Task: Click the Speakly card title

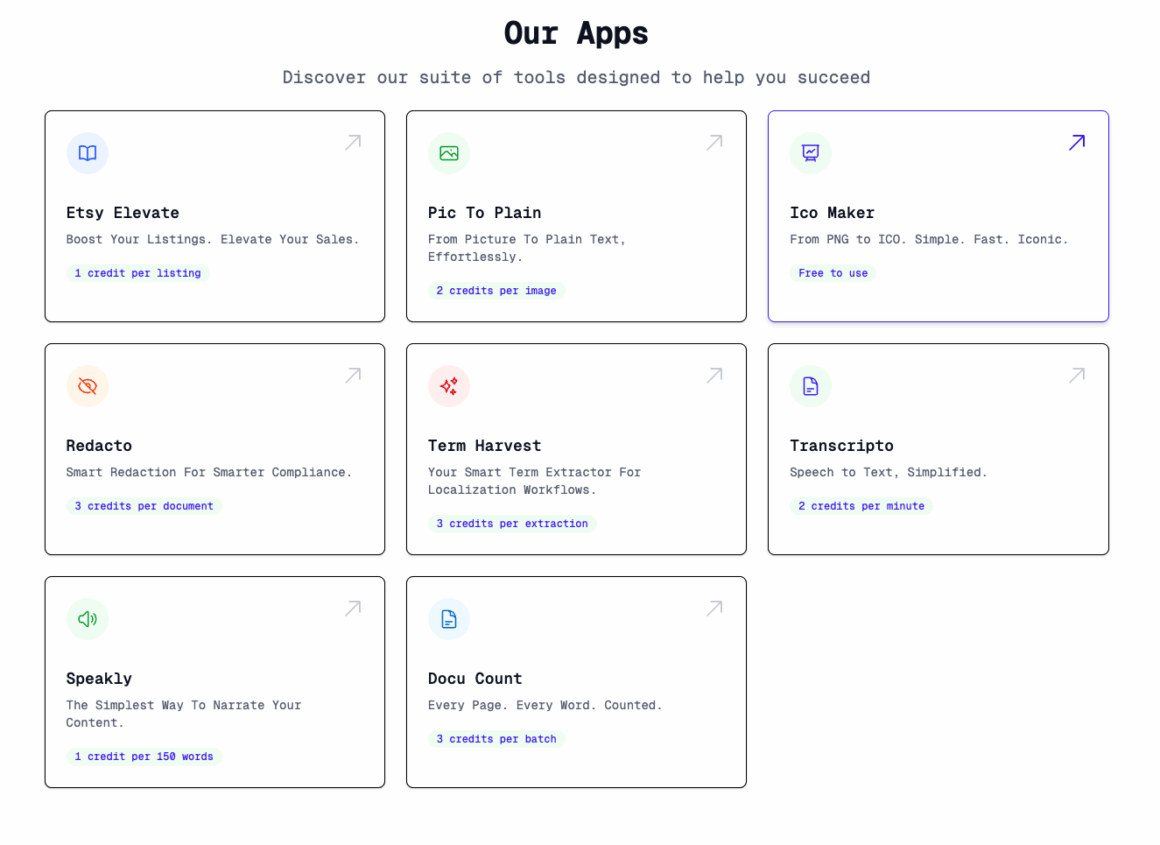Action: [99, 679]
